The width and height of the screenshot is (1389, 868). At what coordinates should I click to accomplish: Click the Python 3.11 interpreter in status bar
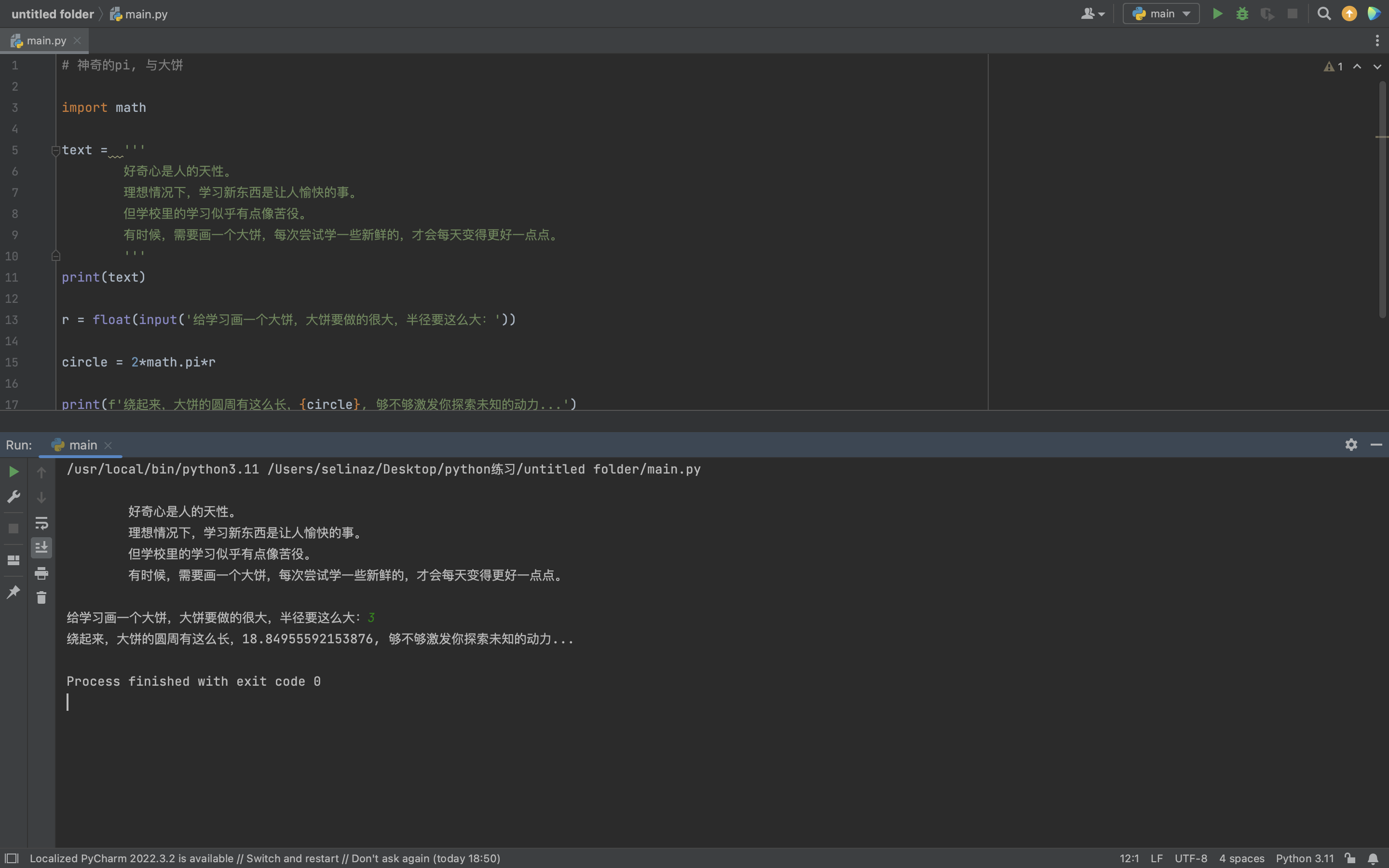(1304, 858)
